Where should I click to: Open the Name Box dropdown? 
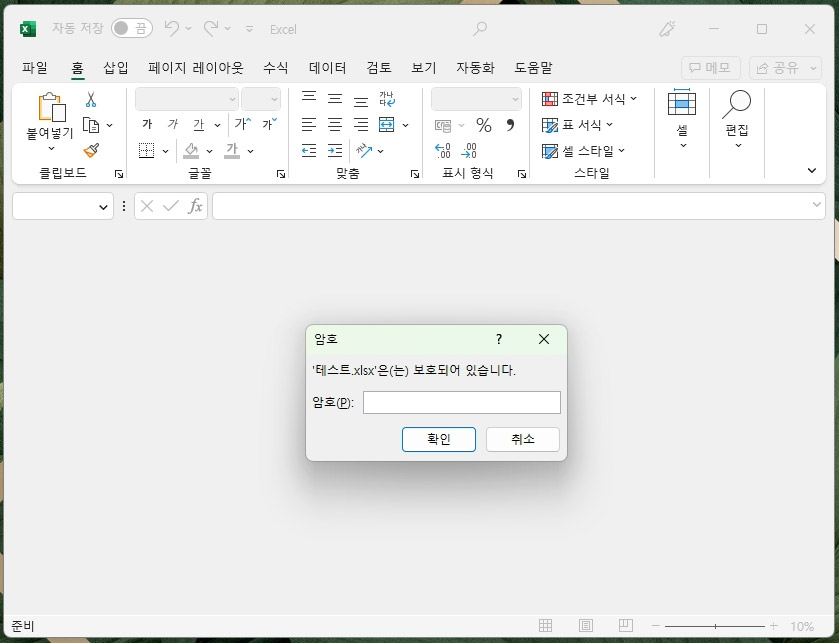[x=103, y=206]
